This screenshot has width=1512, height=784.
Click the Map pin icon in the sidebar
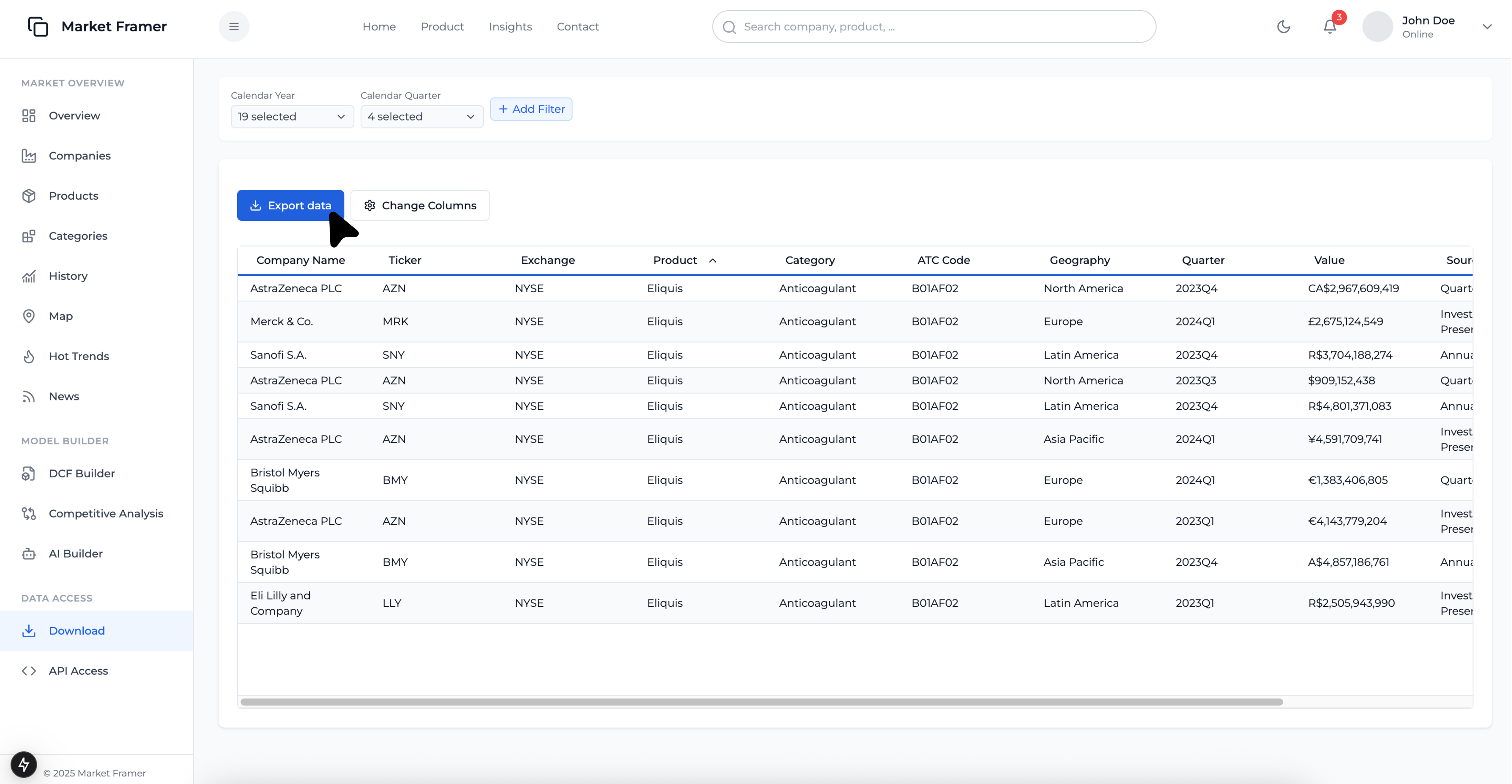[29, 316]
